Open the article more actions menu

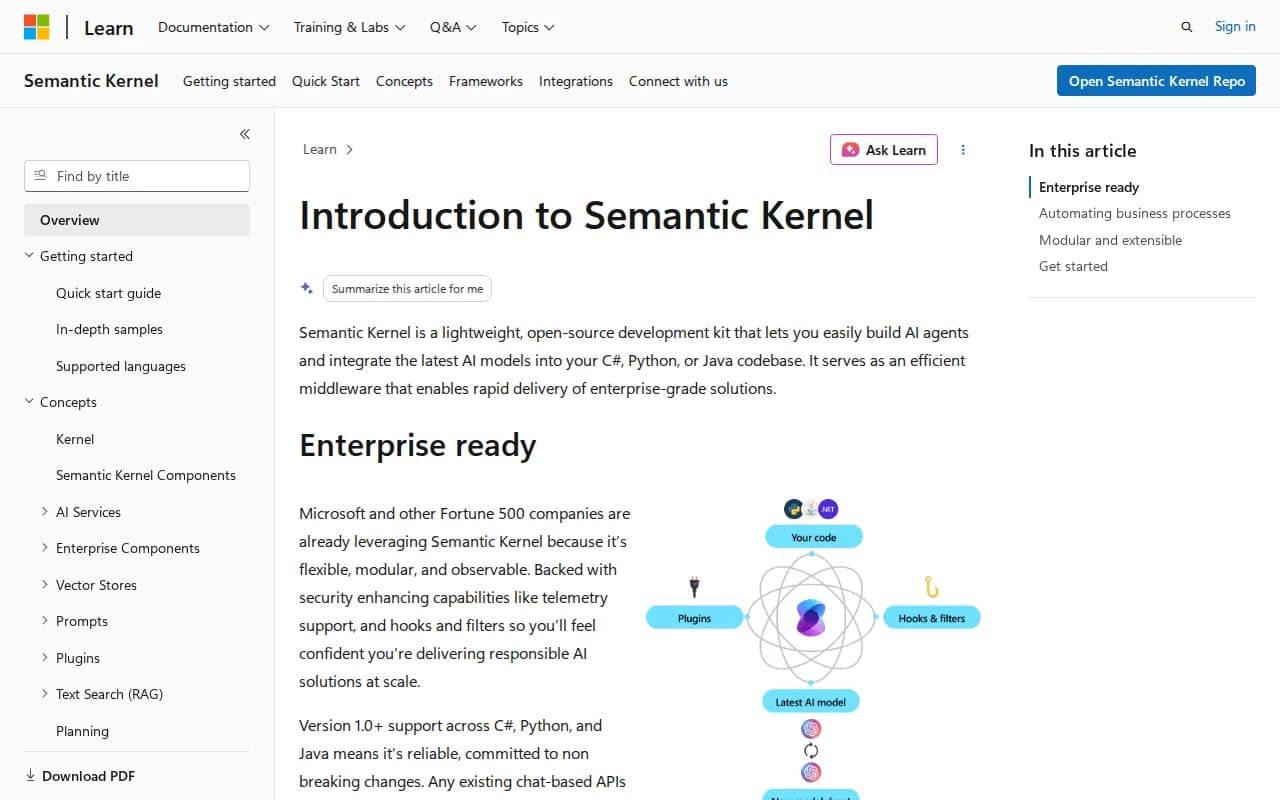click(963, 150)
